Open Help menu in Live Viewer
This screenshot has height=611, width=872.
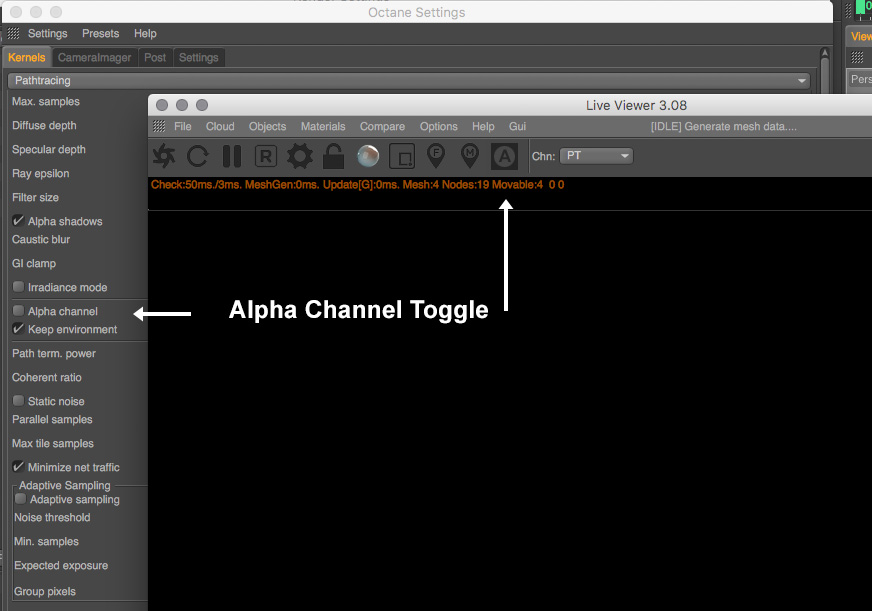coord(483,126)
